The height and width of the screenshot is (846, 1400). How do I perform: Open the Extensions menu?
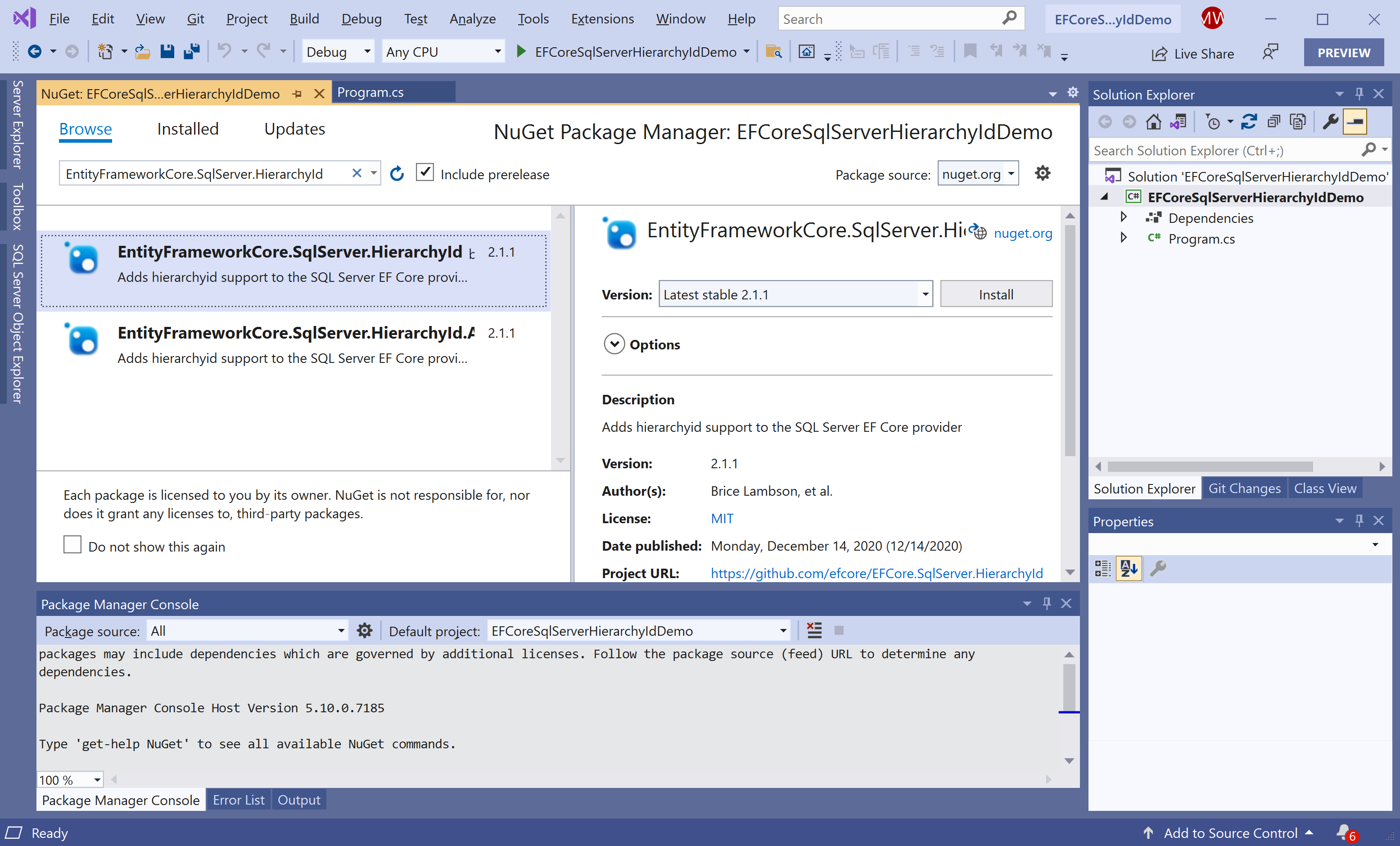(x=602, y=19)
